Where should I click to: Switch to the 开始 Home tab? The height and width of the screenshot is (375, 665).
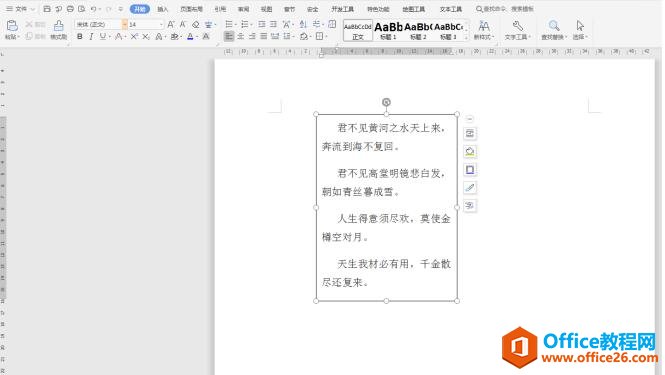tap(140, 9)
